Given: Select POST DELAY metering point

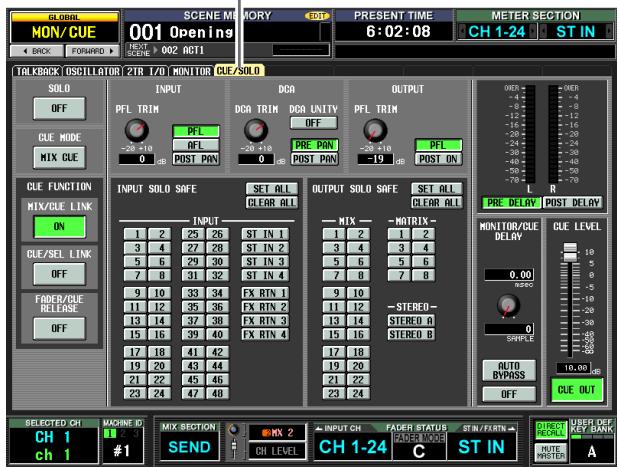Looking at the screenshot, I should (573, 203).
